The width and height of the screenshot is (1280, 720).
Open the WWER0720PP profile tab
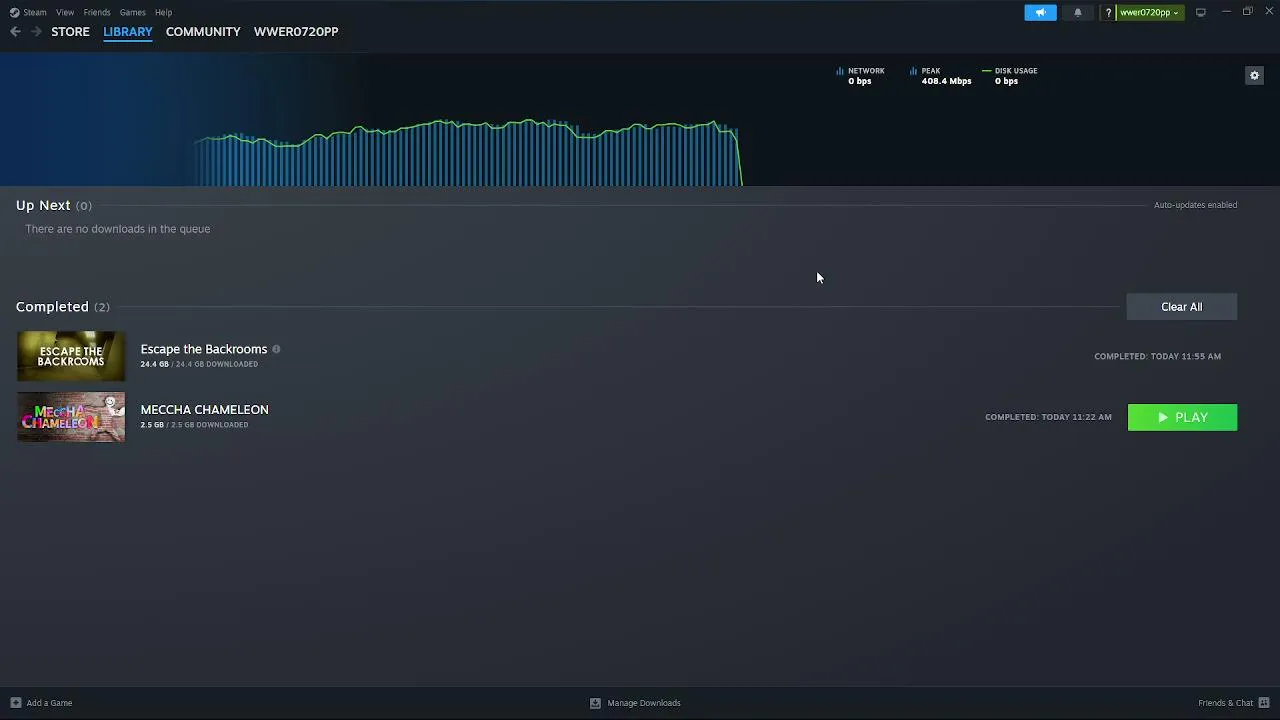296,32
